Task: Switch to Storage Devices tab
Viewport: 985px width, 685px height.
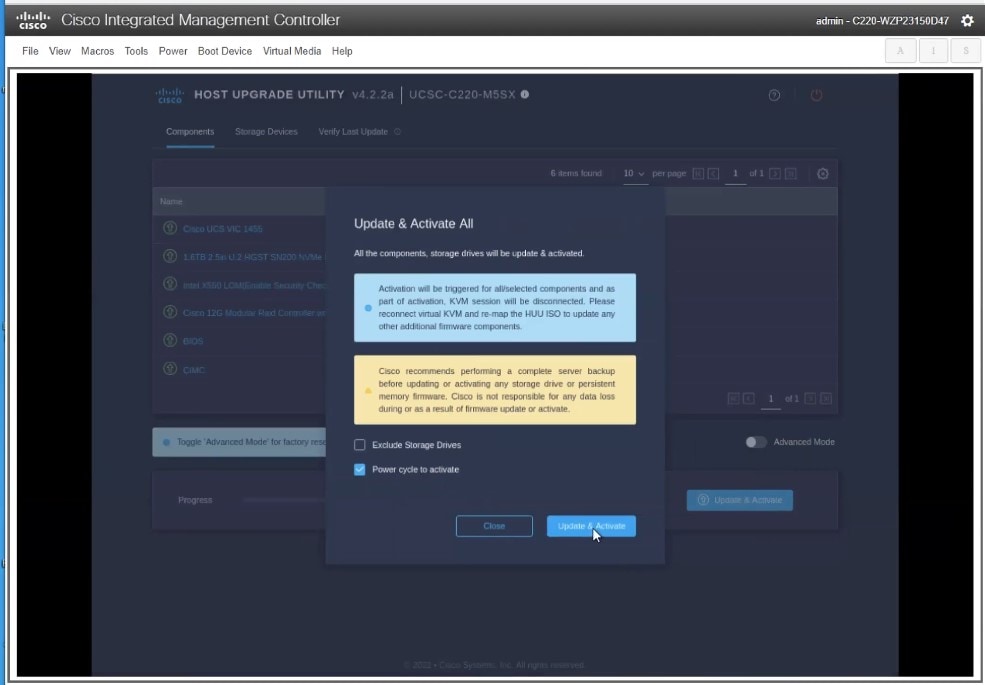Action: 266,132
